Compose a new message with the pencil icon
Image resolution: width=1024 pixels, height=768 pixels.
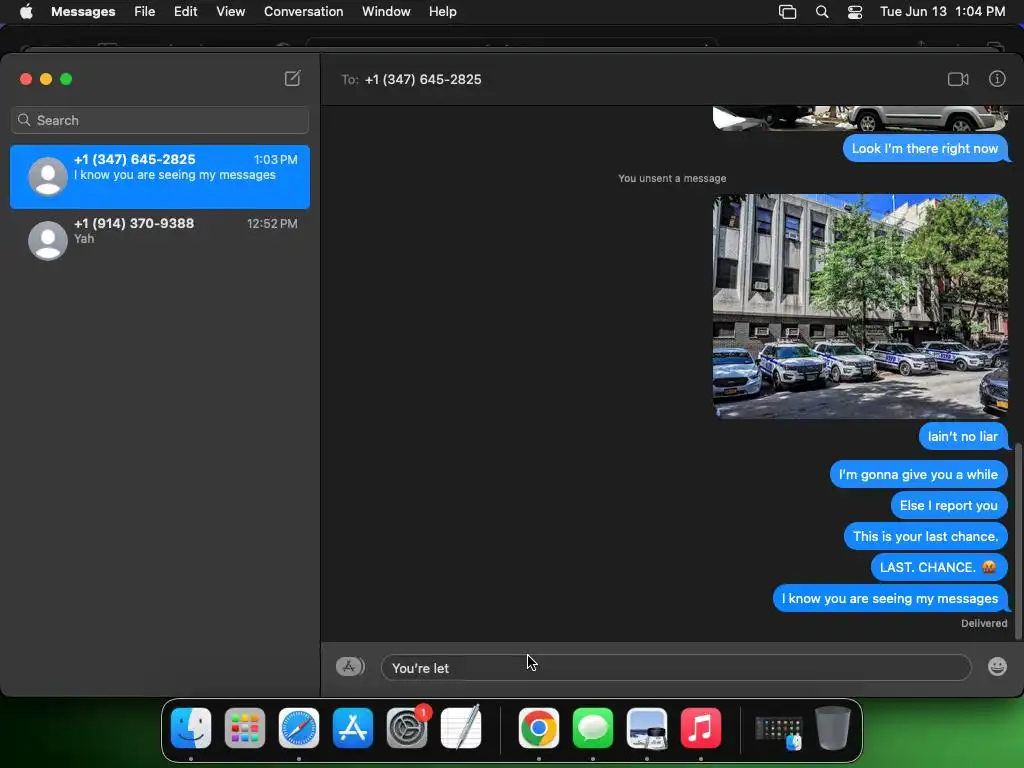click(293, 78)
